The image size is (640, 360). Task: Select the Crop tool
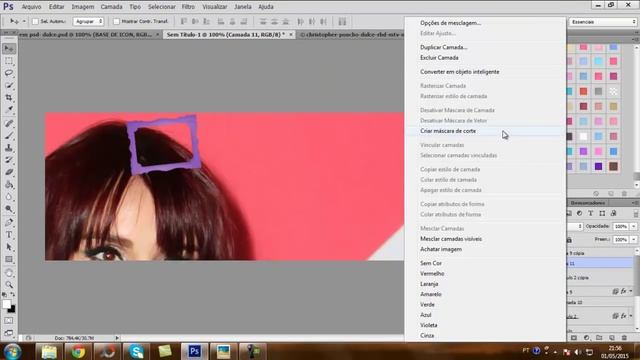(9, 98)
